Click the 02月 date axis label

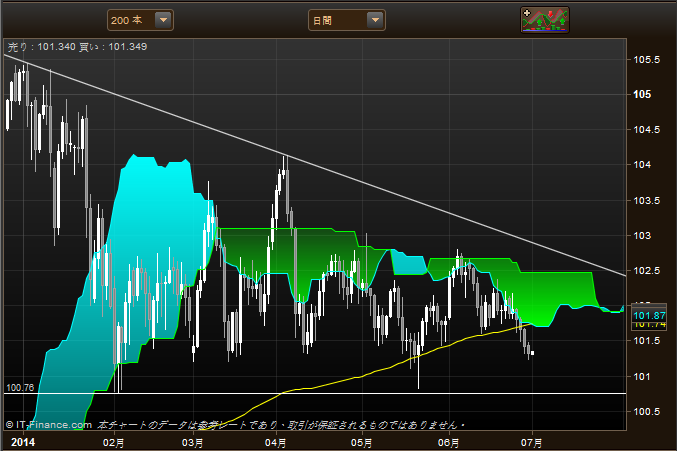coord(114,443)
